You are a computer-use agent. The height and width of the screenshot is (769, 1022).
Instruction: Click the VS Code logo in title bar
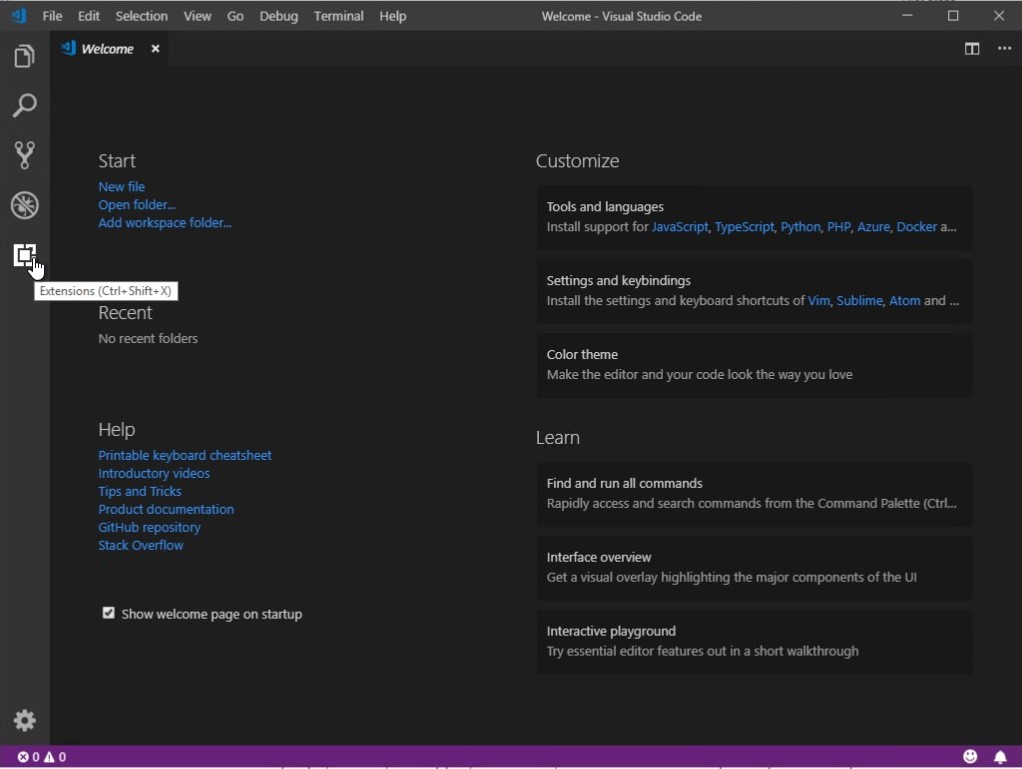(19, 16)
